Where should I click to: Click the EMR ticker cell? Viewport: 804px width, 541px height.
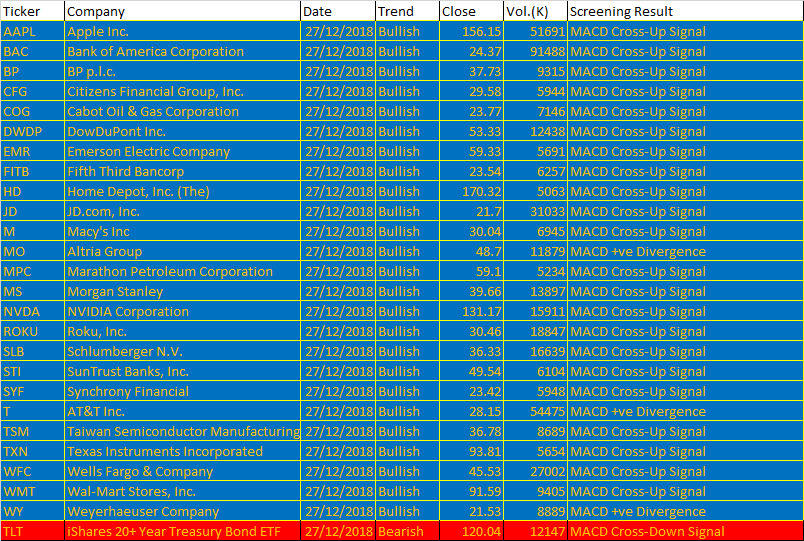[x=32, y=151]
